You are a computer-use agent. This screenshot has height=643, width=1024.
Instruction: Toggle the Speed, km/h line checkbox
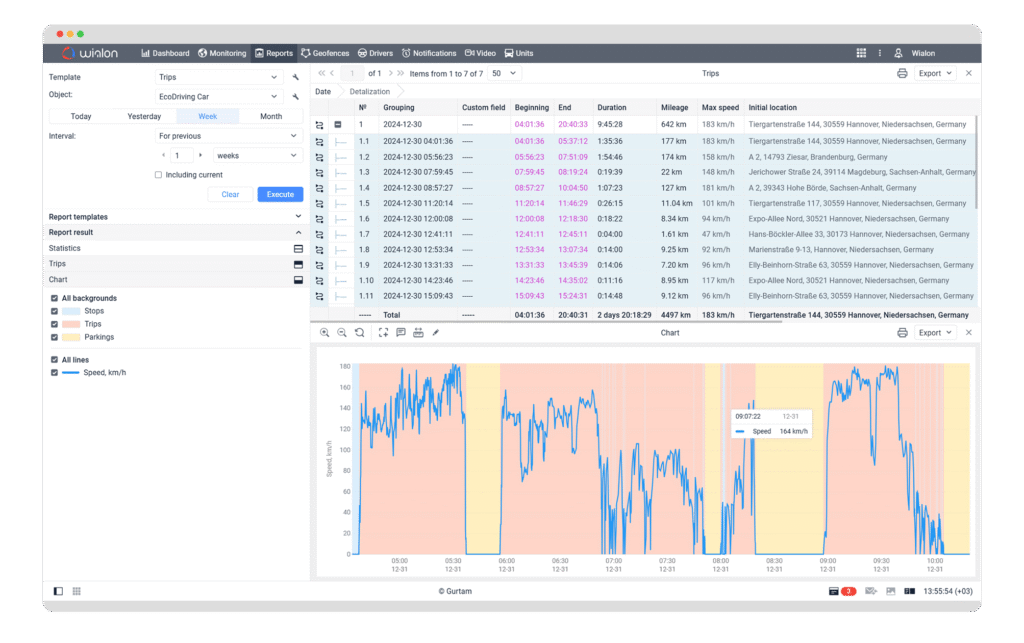(x=54, y=373)
